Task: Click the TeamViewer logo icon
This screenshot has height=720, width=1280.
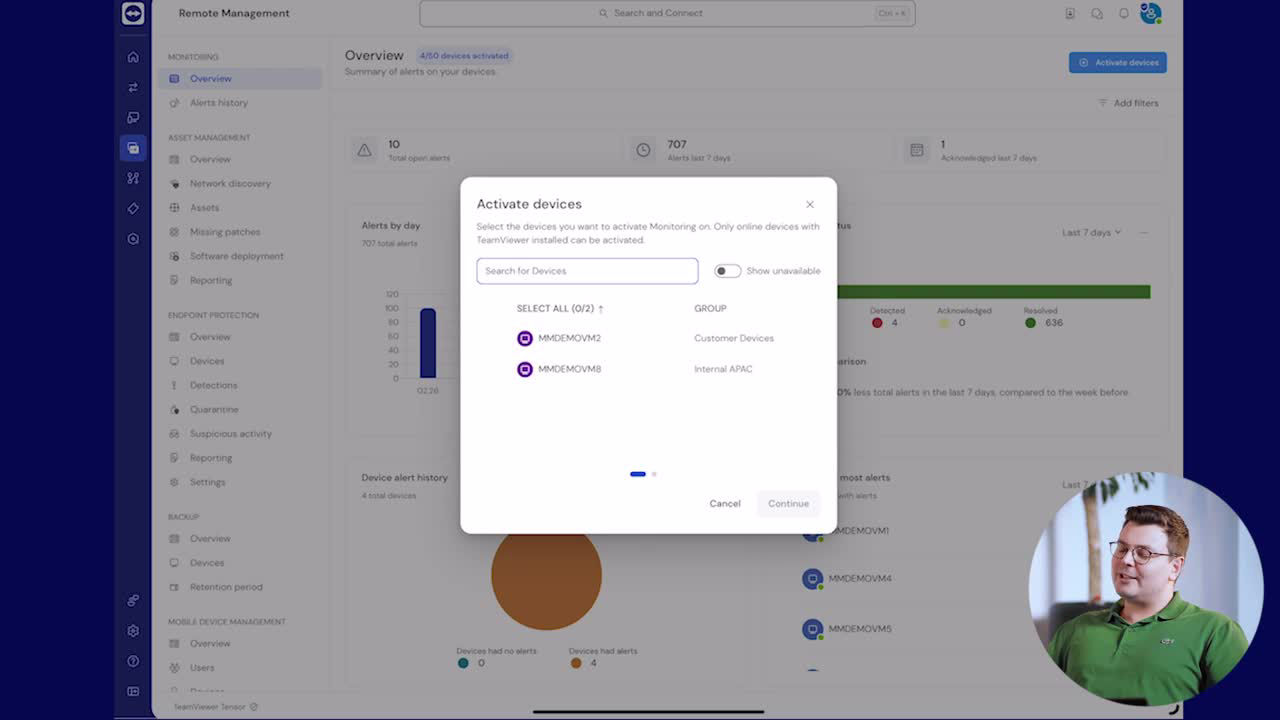Action: (132, 13)
